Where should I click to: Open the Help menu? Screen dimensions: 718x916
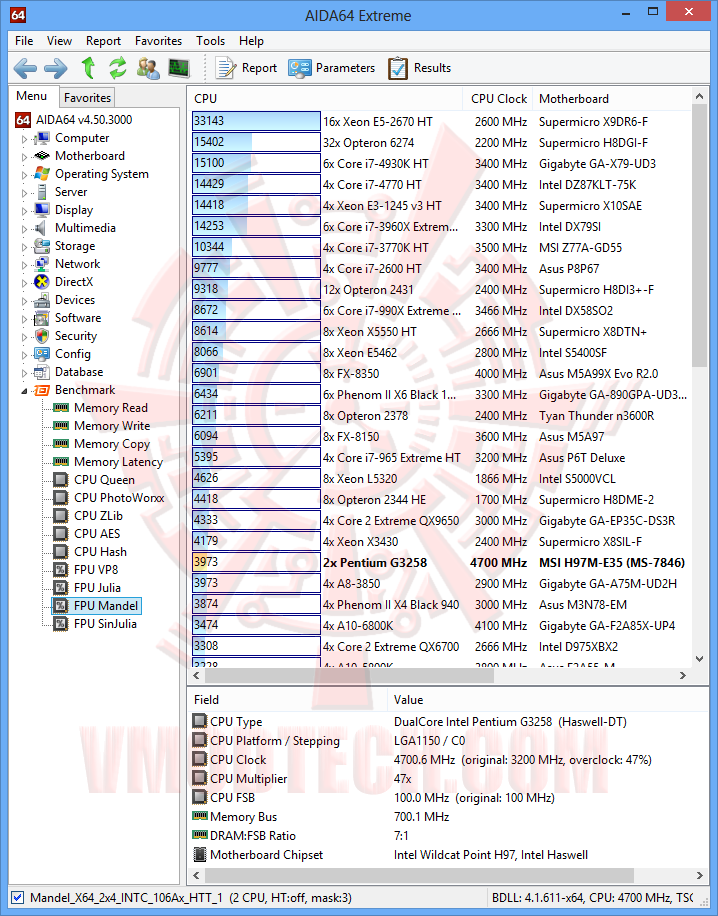pyautogui.click(x=251, y=41)
